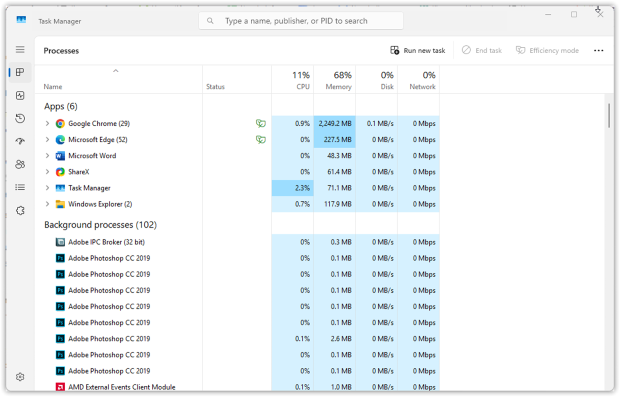This screenshot has width=620, height=397.
Task: Click the vertical scrollbar in process list
Action: [609, 115]
